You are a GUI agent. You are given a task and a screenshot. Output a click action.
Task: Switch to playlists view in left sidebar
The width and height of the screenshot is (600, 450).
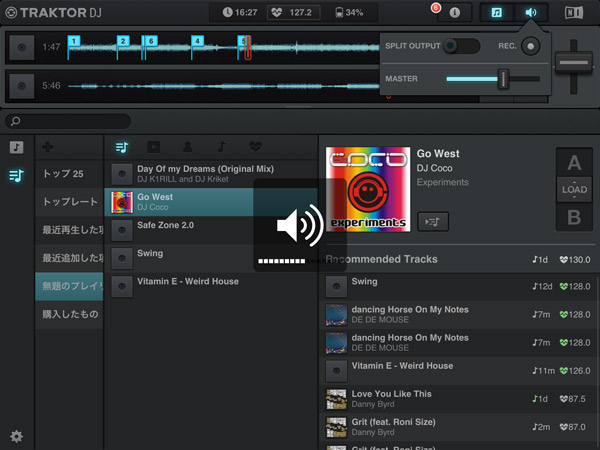click(16, 176)
